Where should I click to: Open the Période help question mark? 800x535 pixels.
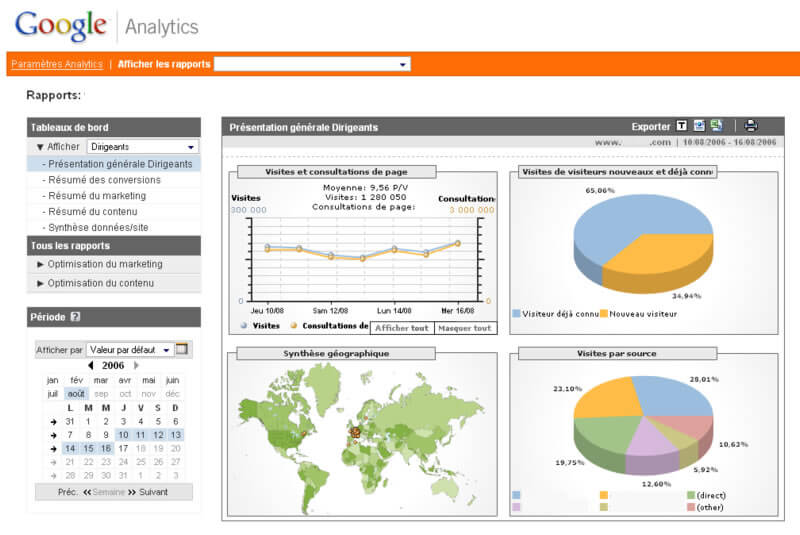tap(75, 316)
